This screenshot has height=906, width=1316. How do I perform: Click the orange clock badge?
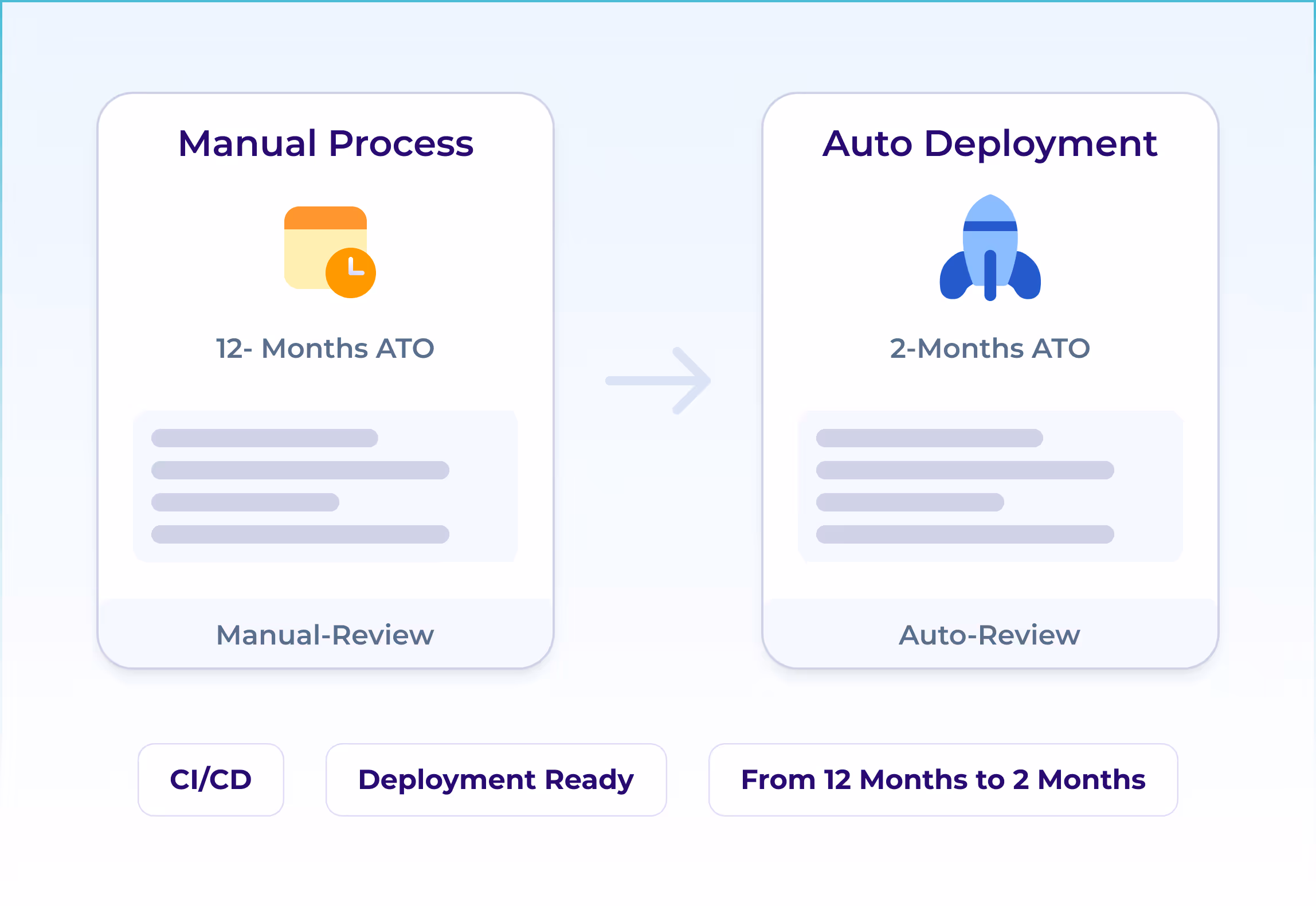click(351, 273)
